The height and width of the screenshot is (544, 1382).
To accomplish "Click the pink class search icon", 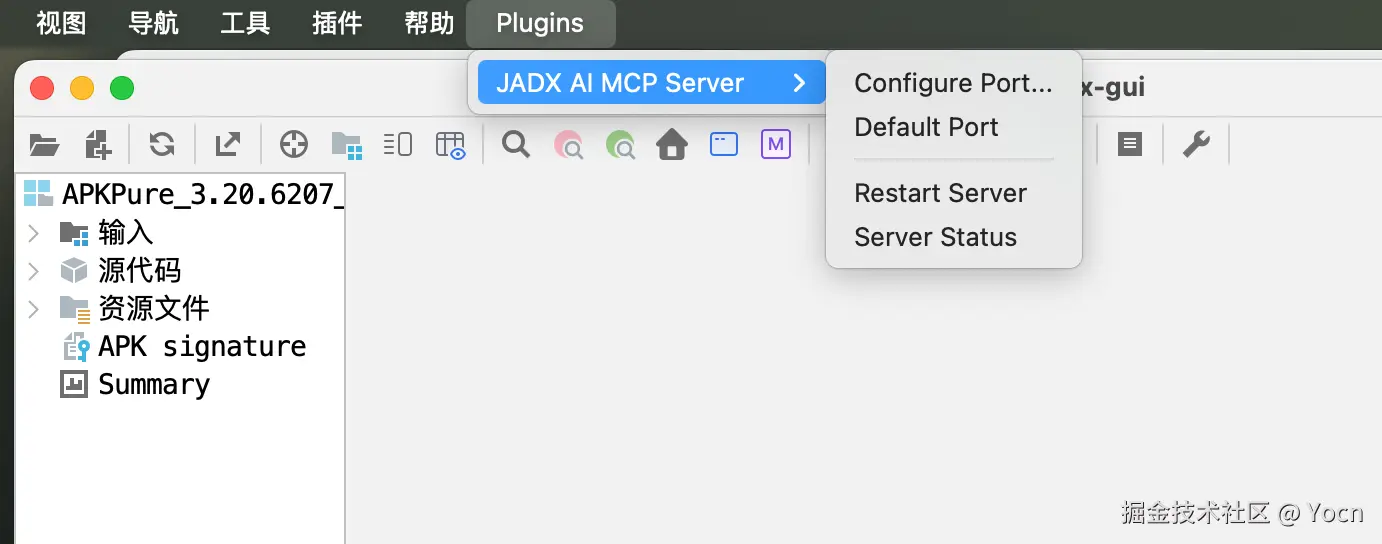I will tap(569, 145).
